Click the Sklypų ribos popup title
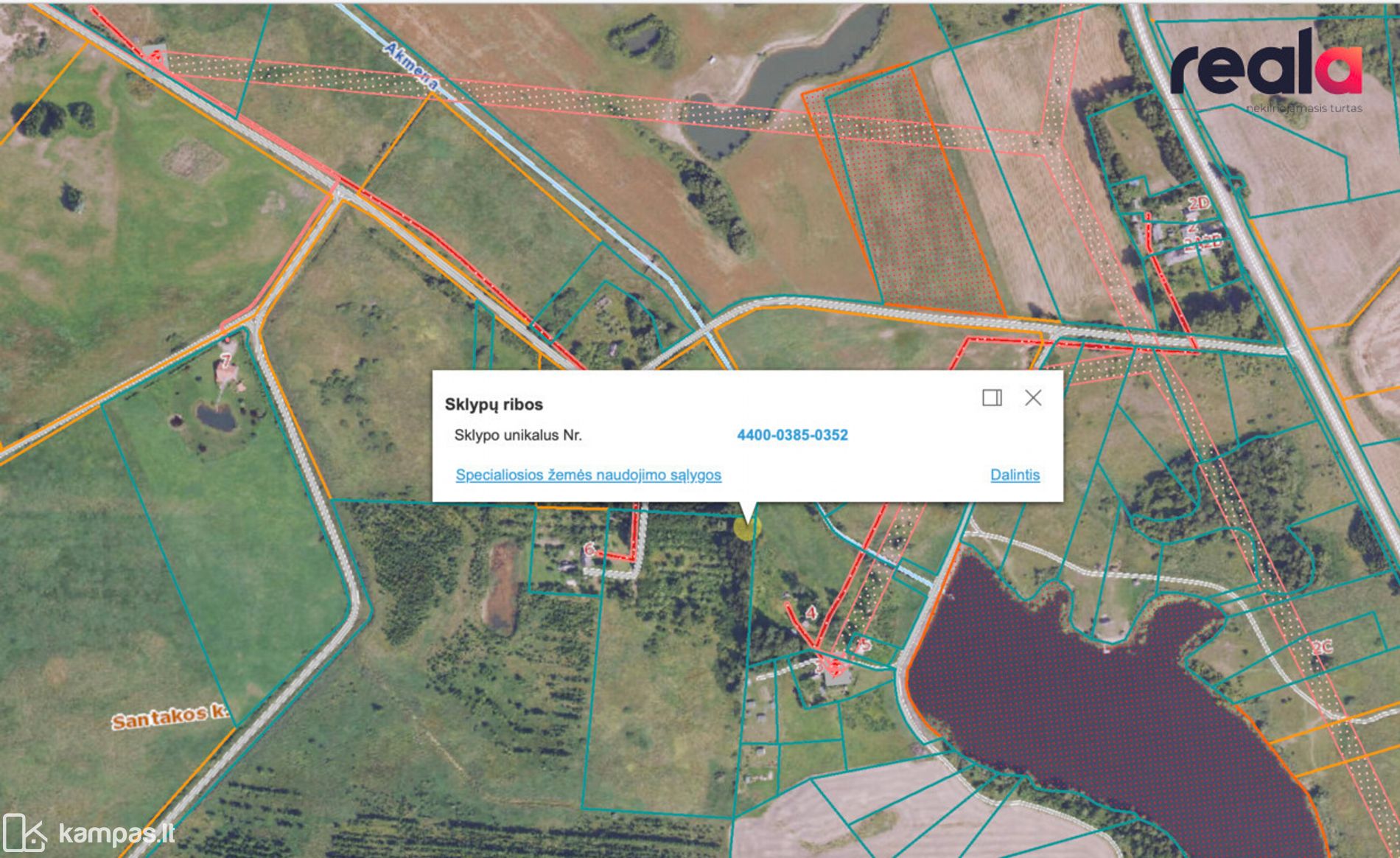The height and width of the screenshot is (858, 1400). pyautogui.click(x=494, y=404)
